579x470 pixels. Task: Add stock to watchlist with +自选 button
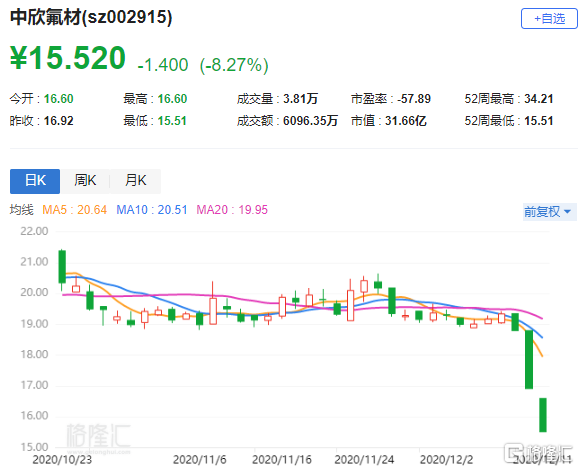tap(549, 18)
